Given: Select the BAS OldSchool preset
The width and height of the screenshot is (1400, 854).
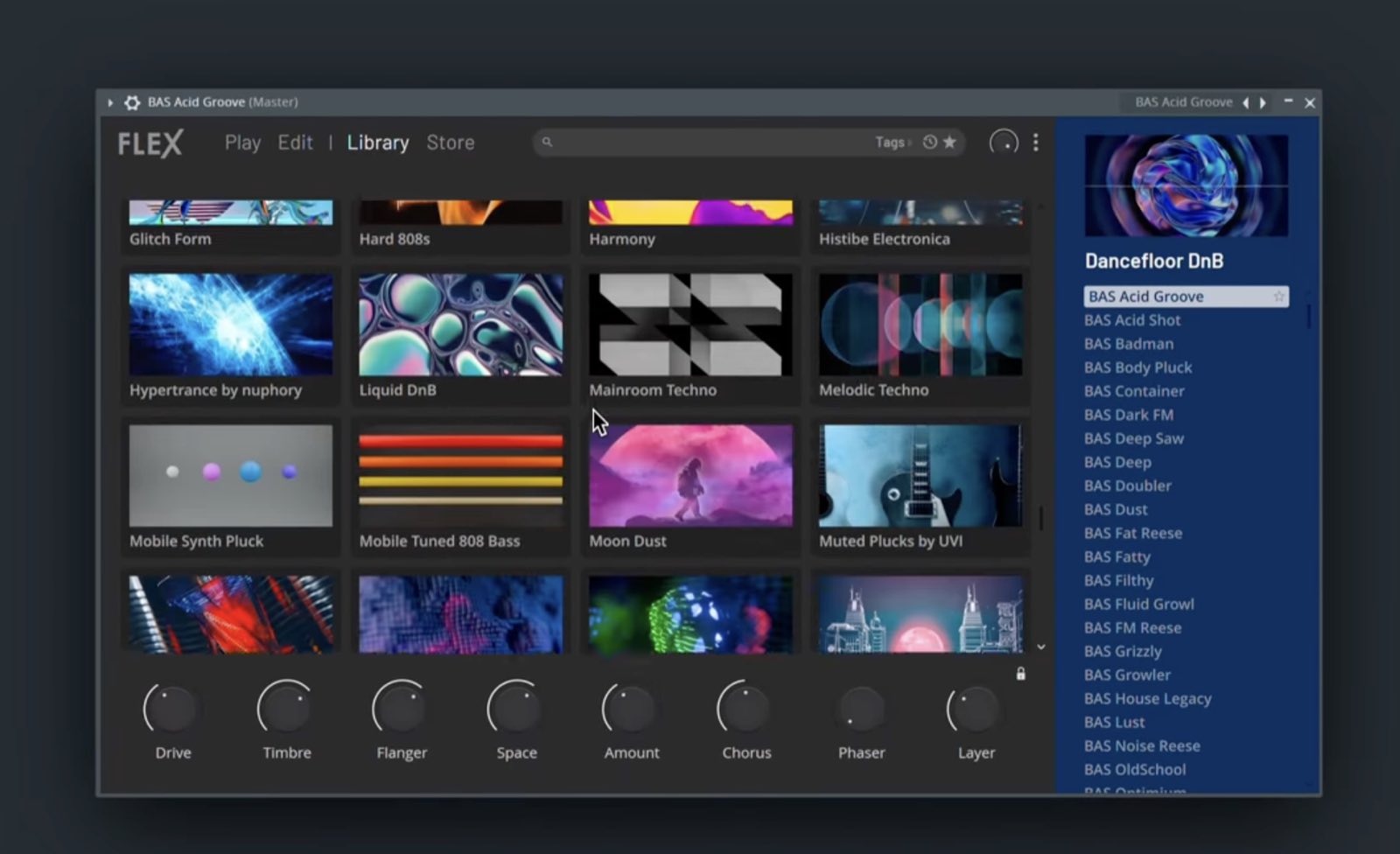Looking at the screenshot, I should (x=1135, y=769).
